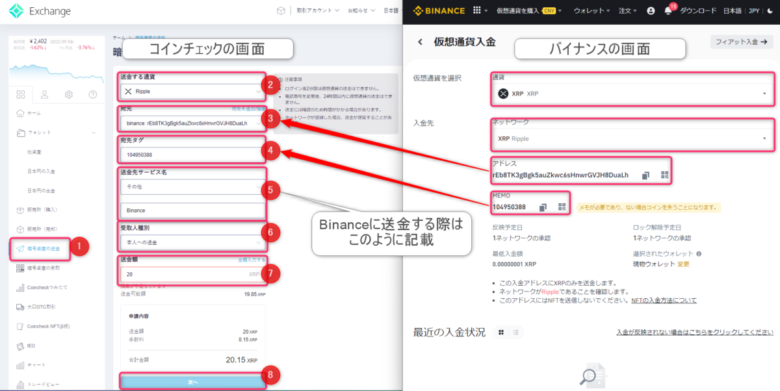Click the 全額入力する link
The width and height of the screenshot is (780, 391).
[251, 260]
